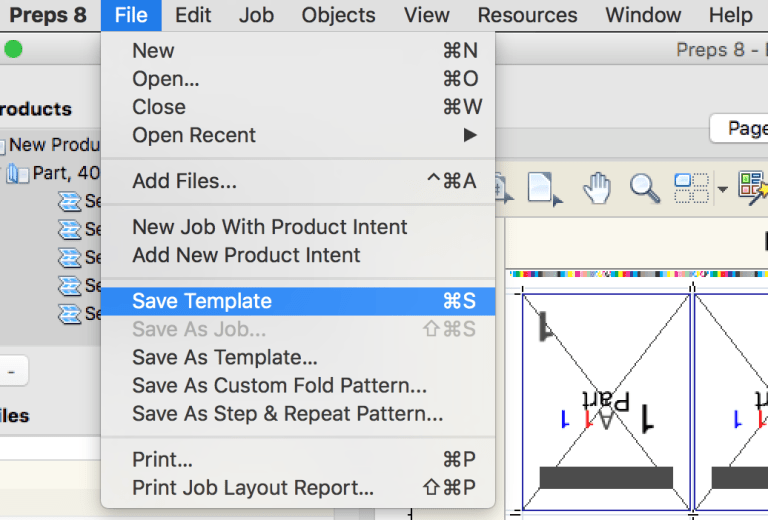Open the Job menu
The image size is (768, 520).
(x=256, y=15)
